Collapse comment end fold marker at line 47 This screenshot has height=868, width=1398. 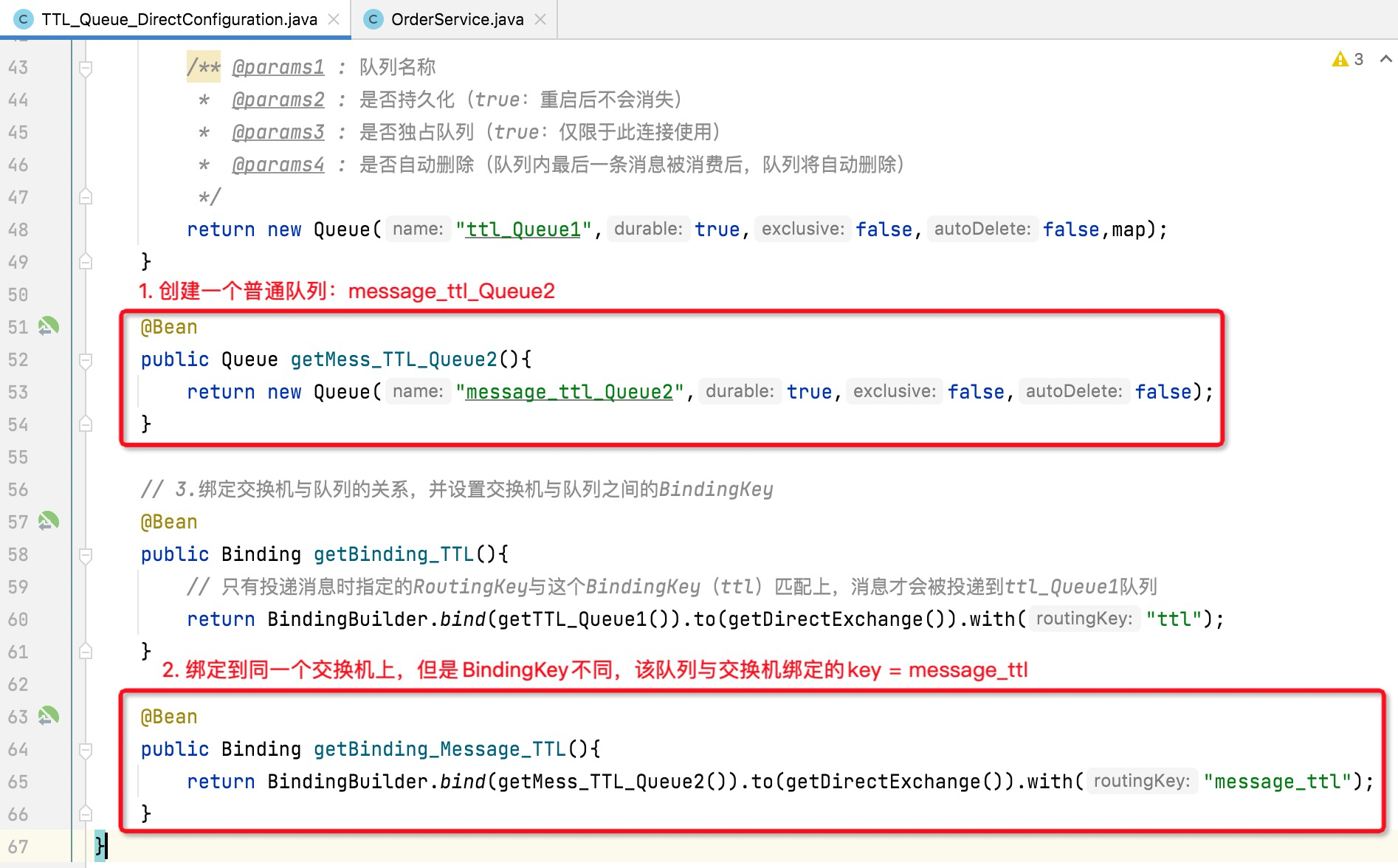[x=86, y=196]
